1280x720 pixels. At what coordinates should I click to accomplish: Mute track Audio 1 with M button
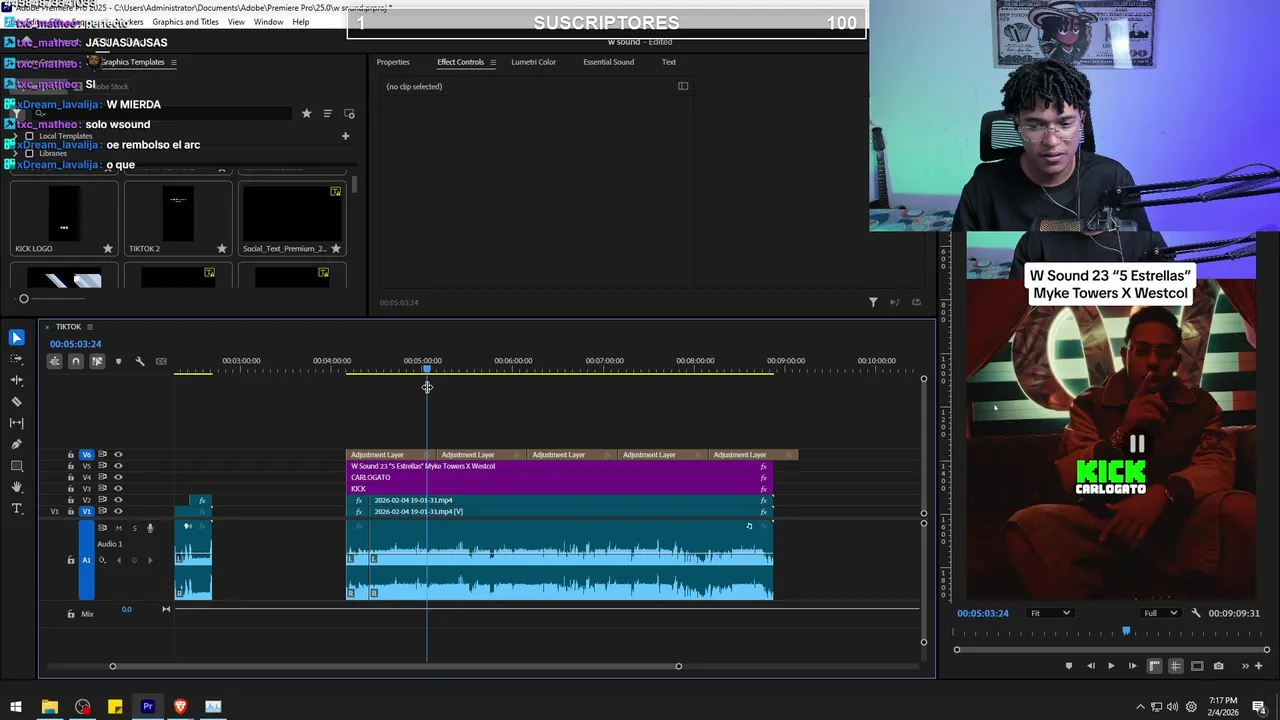[x=118, y=528]
